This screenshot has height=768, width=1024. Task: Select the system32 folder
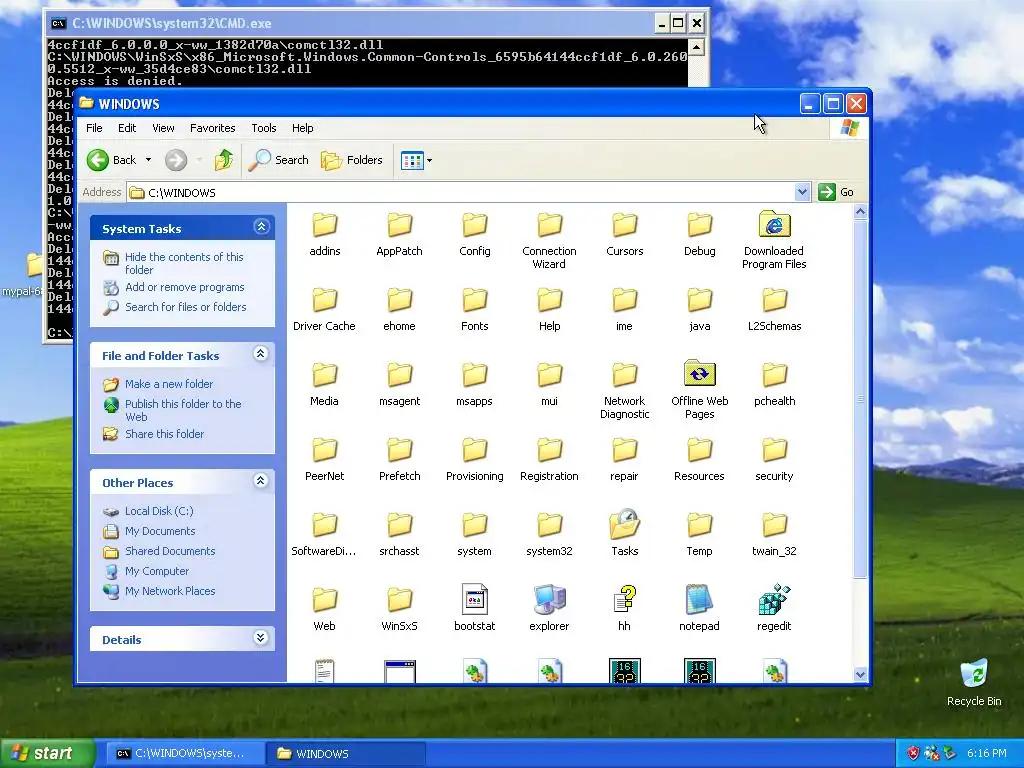[549, 534]
